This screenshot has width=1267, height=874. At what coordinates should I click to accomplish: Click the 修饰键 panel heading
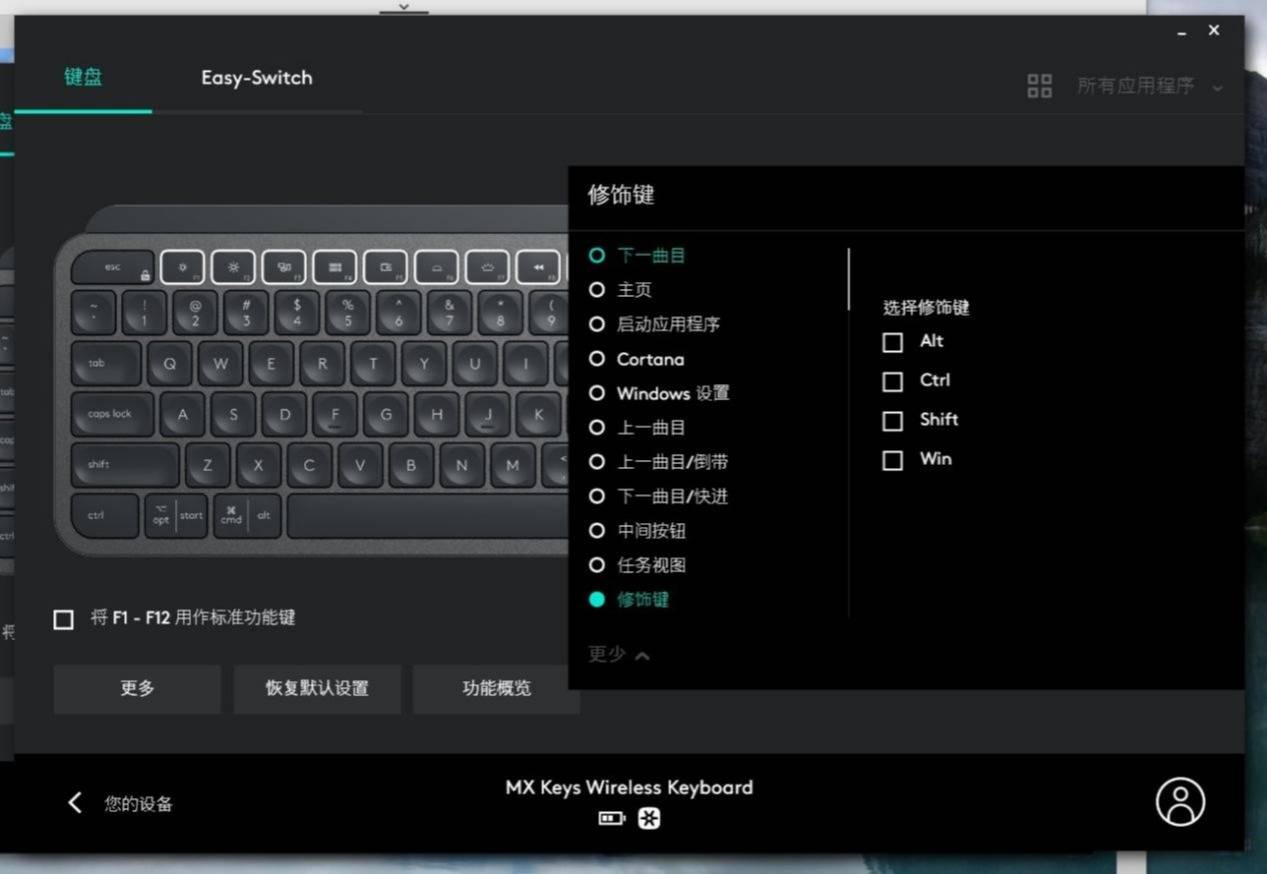tap(621, 195)
